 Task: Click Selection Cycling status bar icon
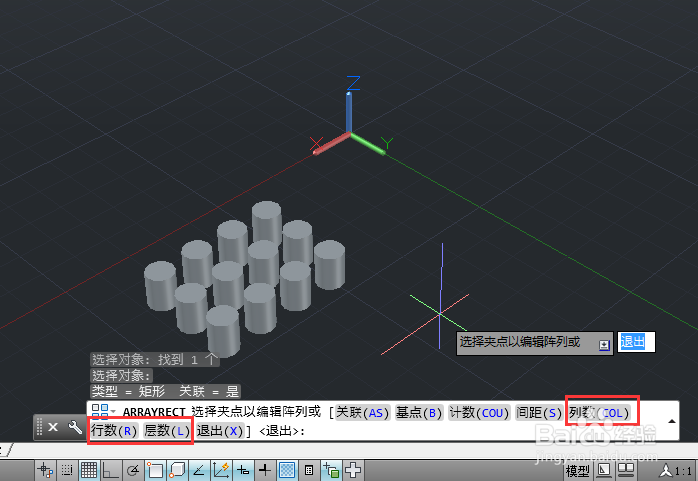coord(331,470)
